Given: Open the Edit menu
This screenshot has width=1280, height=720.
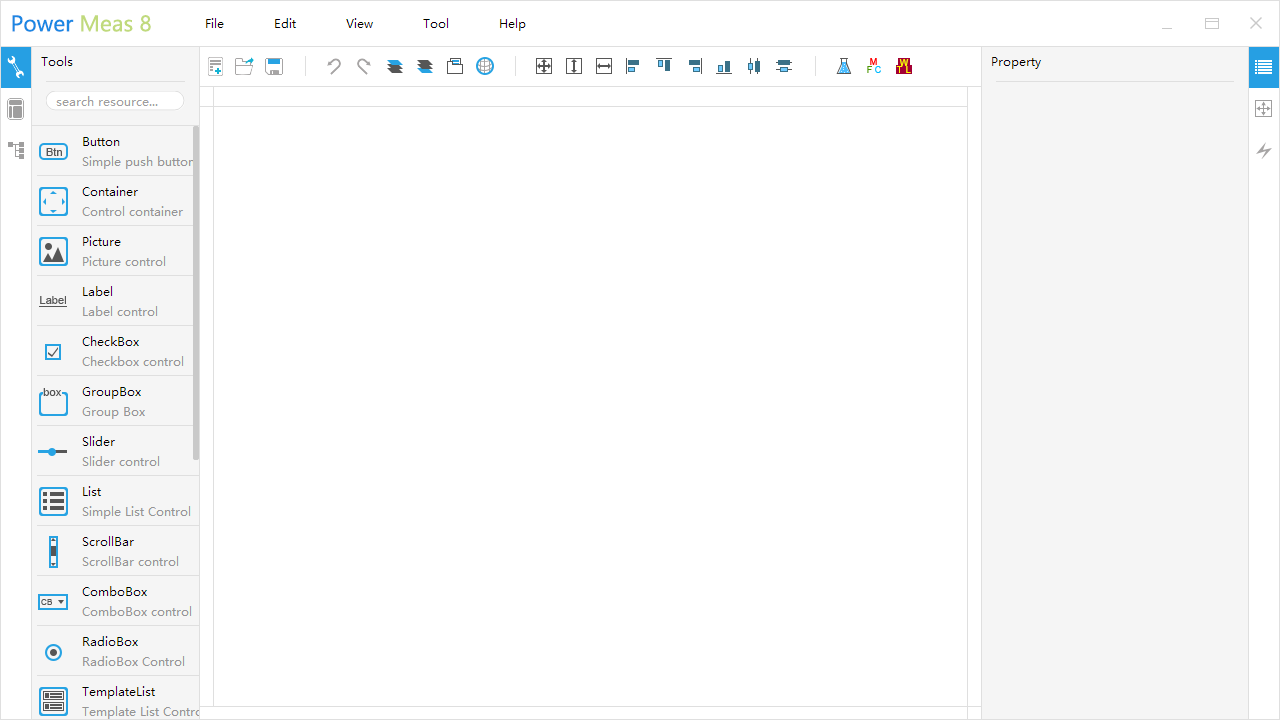Looking at the screenshot, I should coord(285,23).
